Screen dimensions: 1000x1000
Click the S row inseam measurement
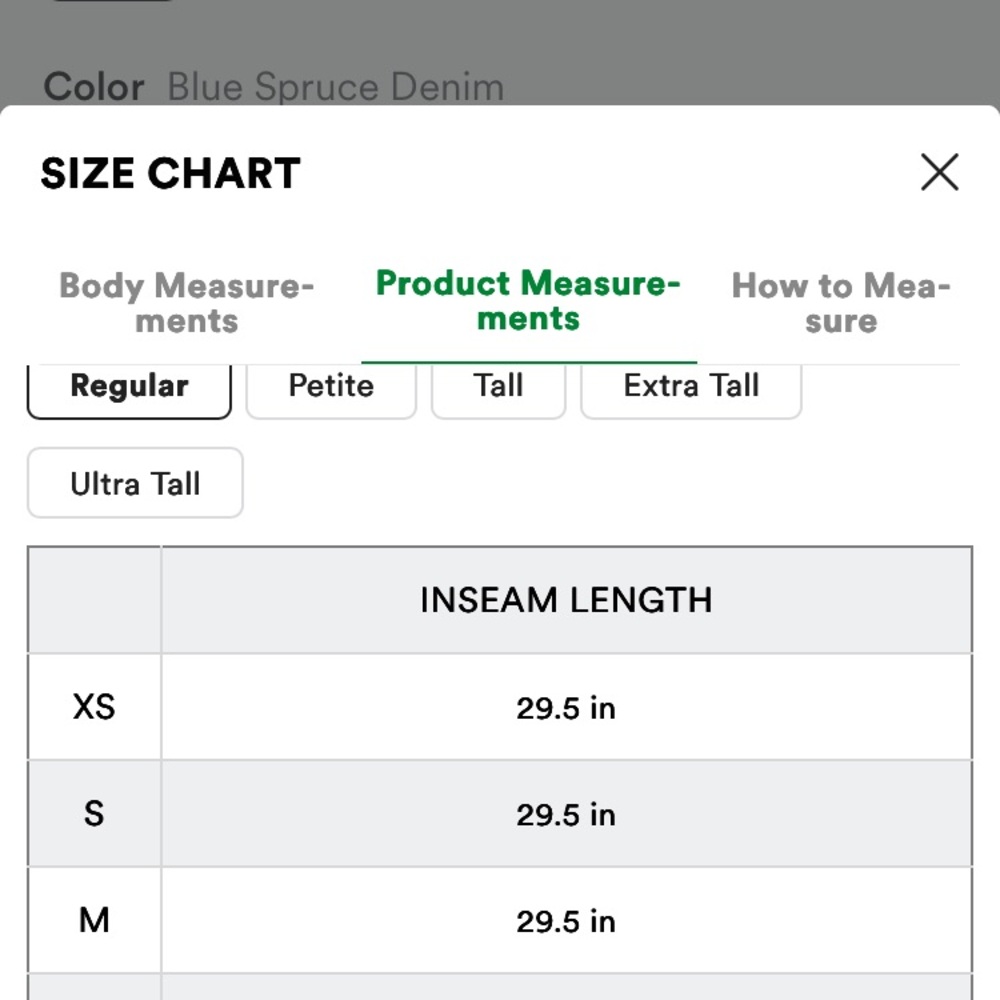(566, 815)
